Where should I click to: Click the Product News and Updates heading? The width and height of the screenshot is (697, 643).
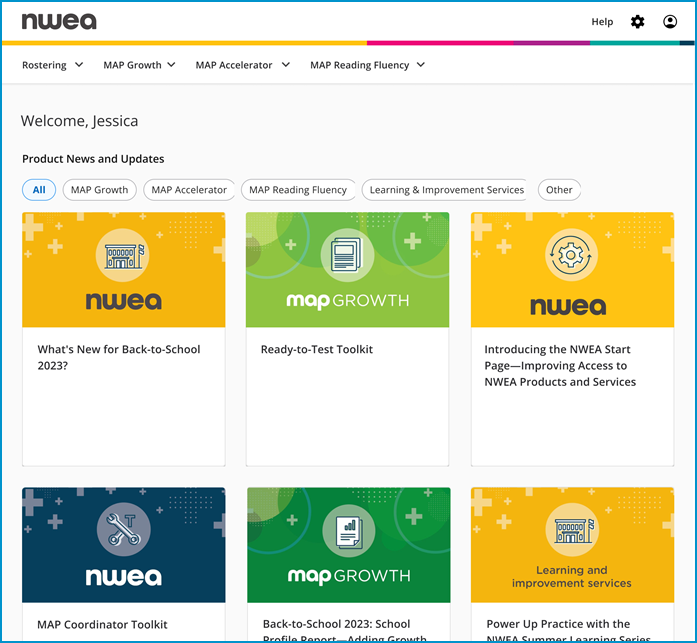coord(93,159)
